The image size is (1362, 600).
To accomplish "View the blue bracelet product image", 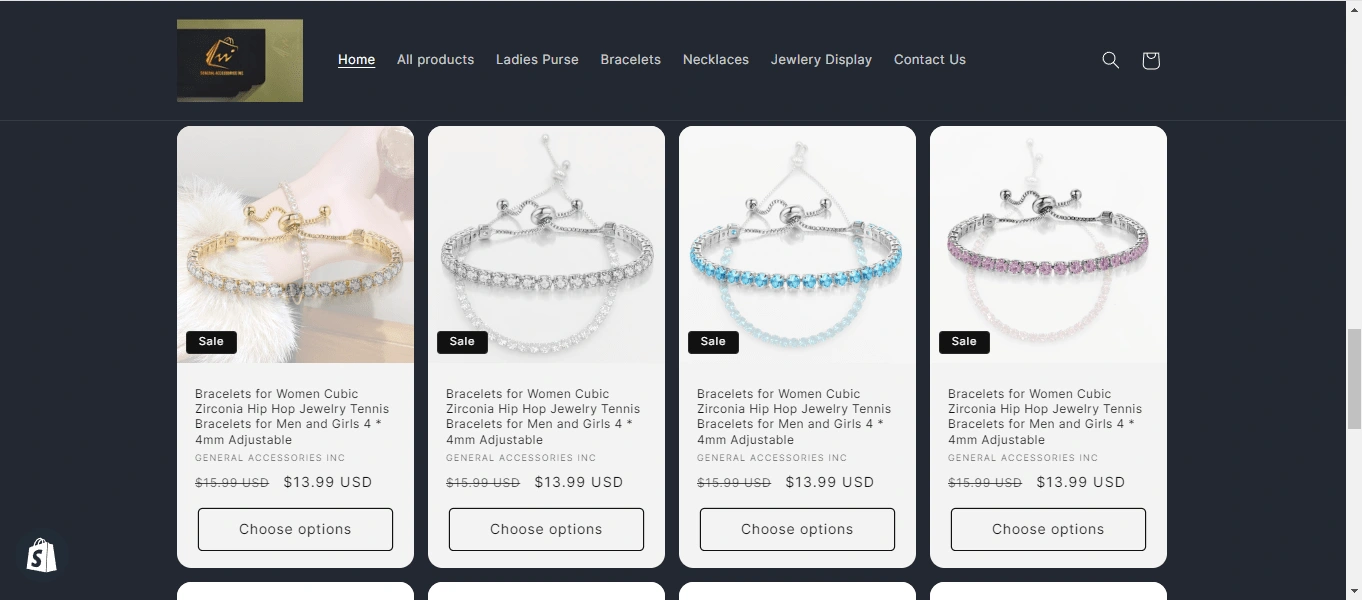I will [797, 244].
